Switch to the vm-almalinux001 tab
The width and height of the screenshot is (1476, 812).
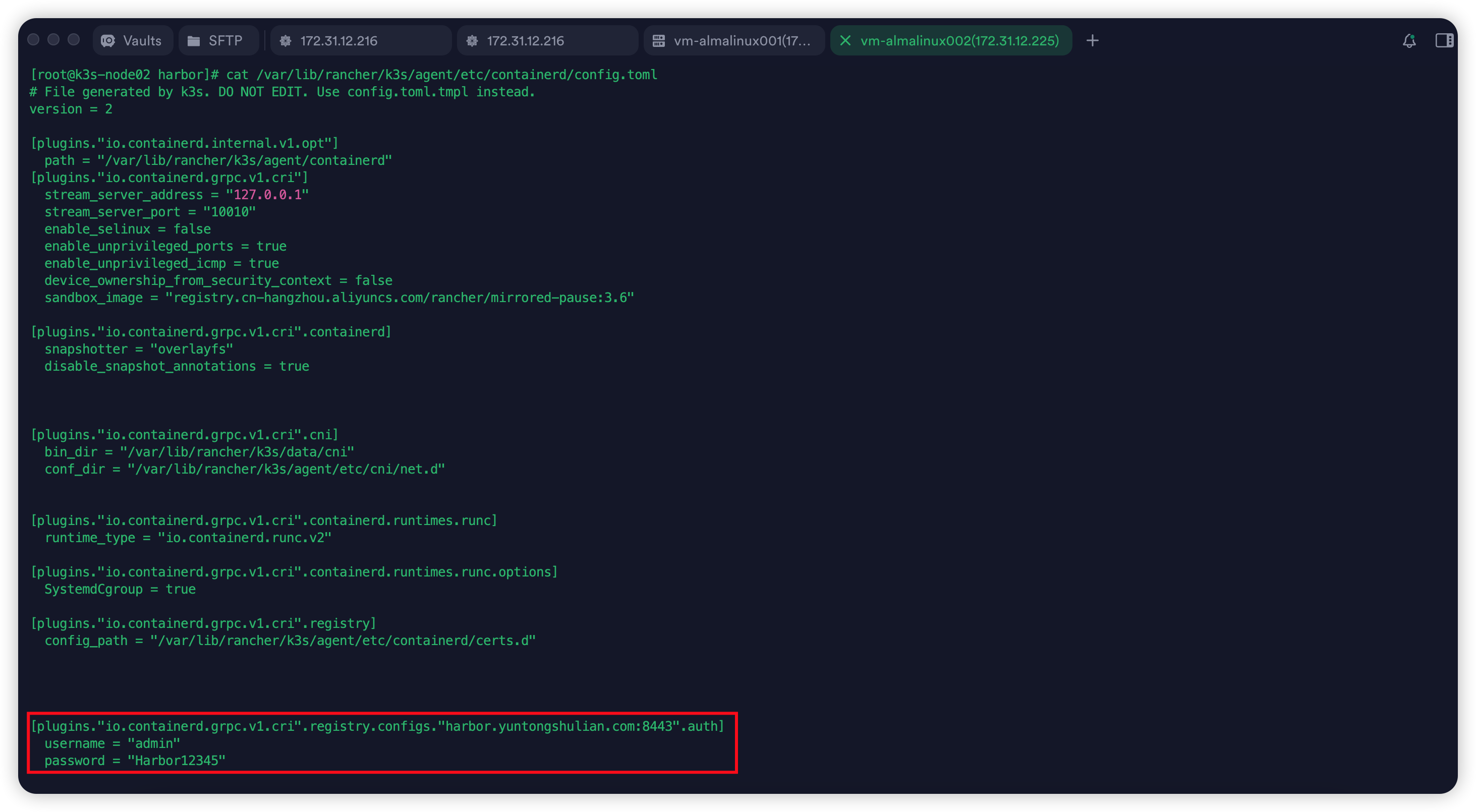[734, 41]
